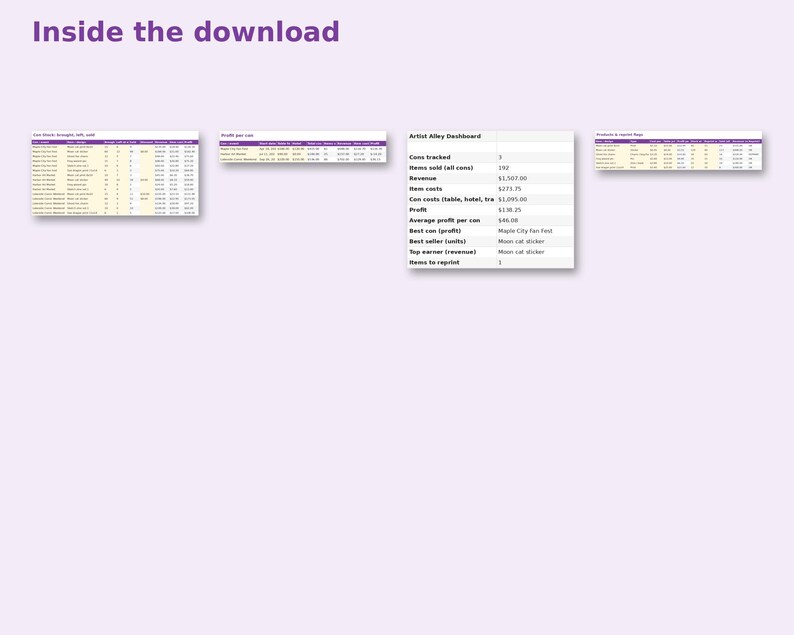The width and height of the screenshot is (794, 635).
Task: Click the 'Con Stock: brought, left, sold' title
Action: click(x=64, y=135)
